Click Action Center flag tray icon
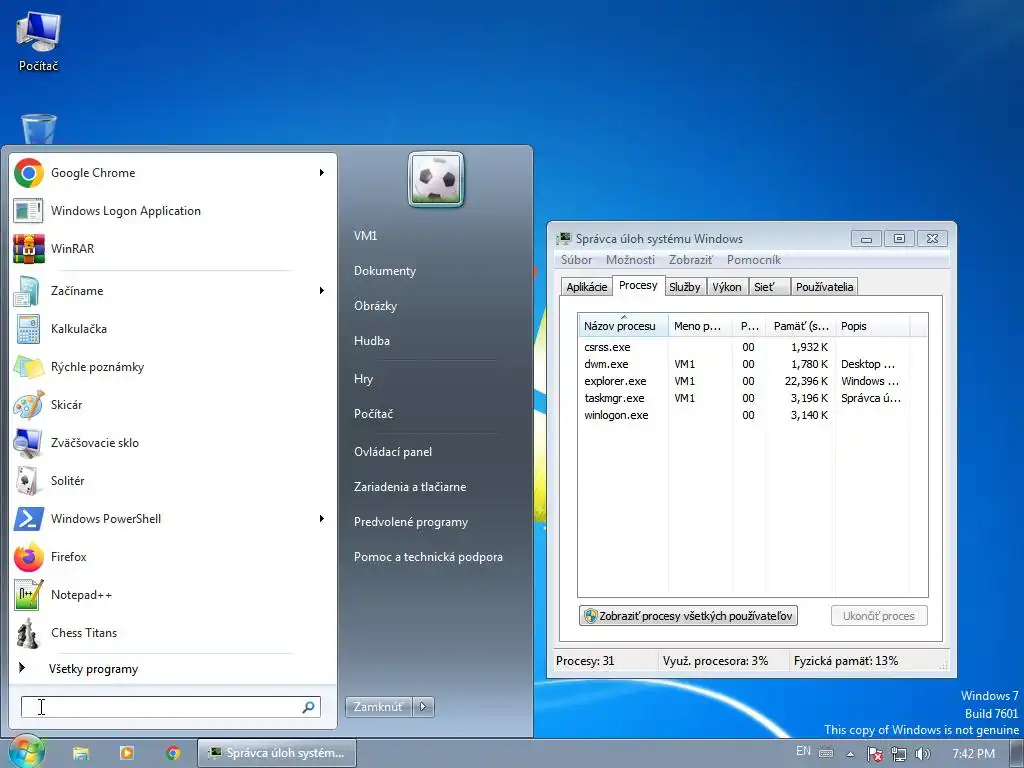This screenshot has height=768, width=1024. point(875,754)
